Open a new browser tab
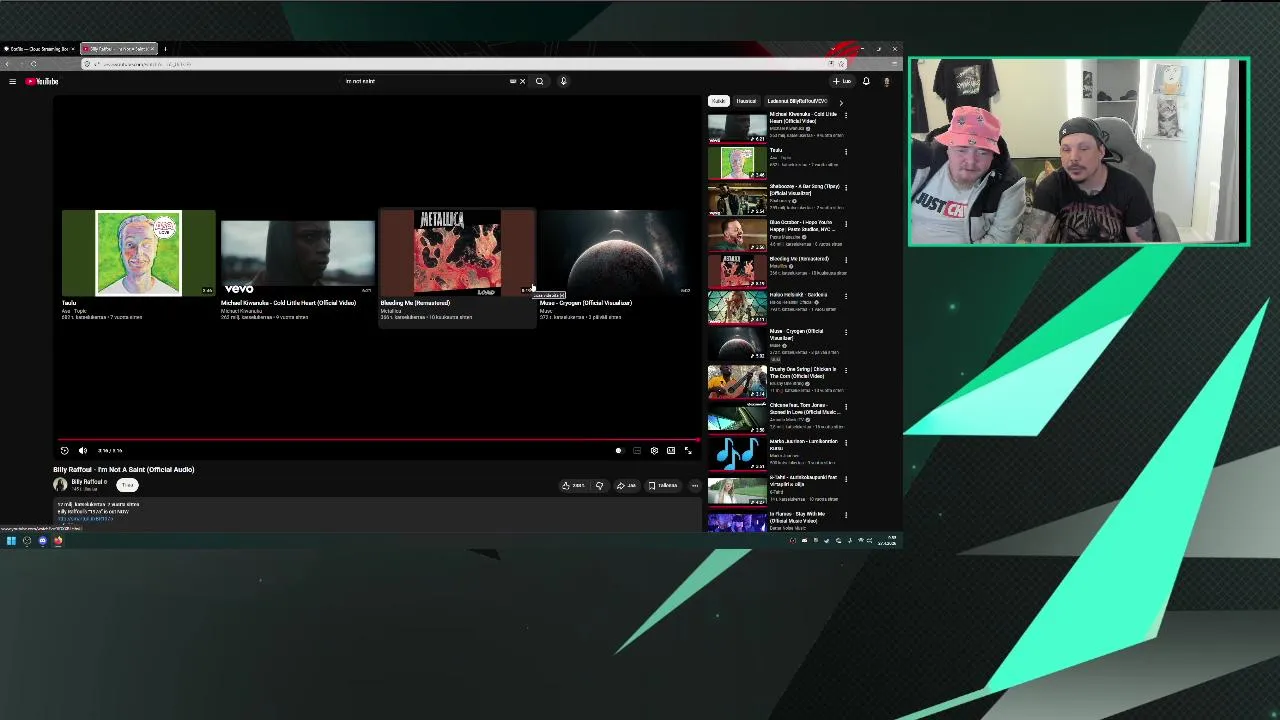The height and width of the screenshot is (720, 1280). tap(165, 48)
